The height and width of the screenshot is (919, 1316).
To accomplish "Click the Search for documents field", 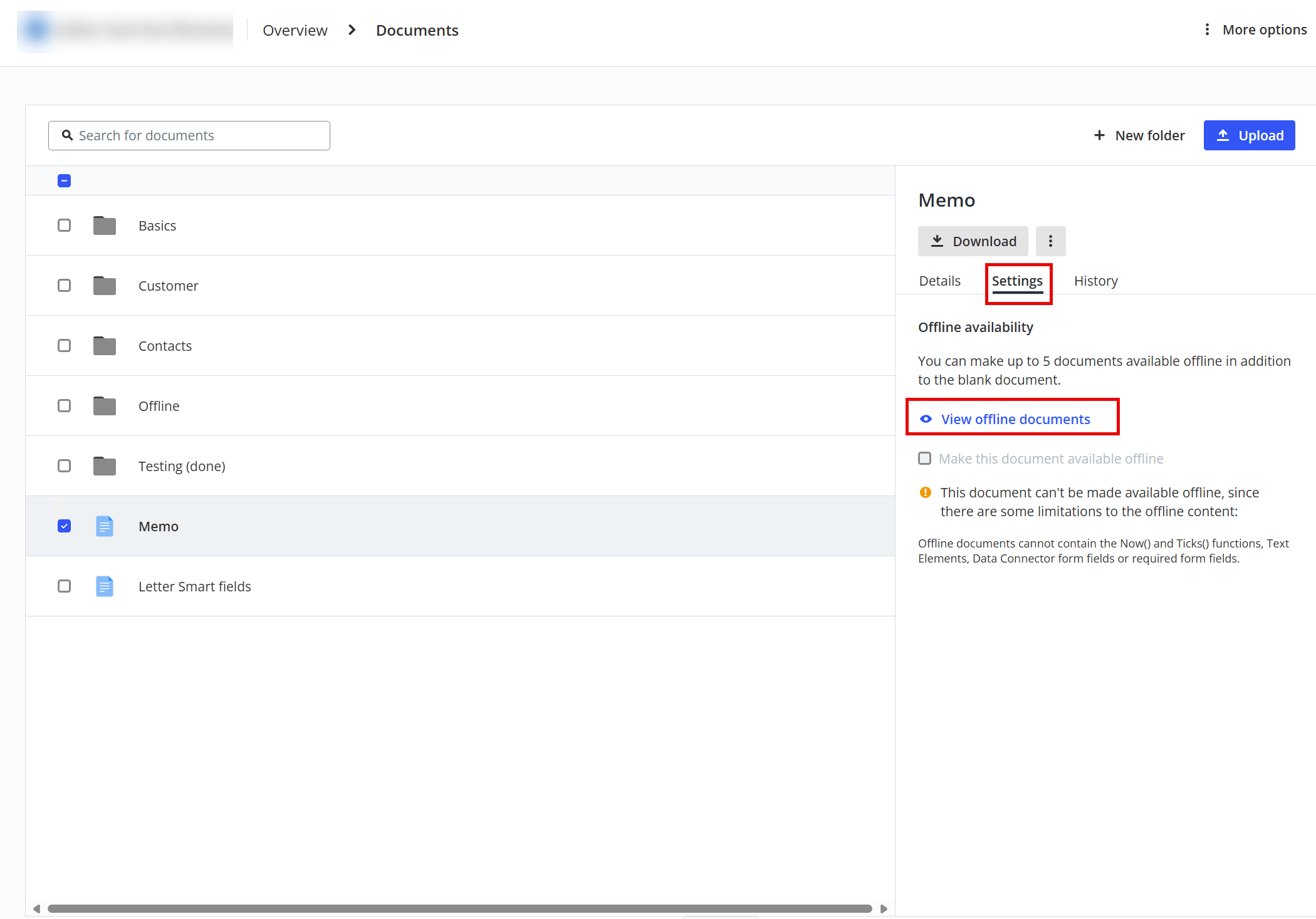I will tap(189, 135).
